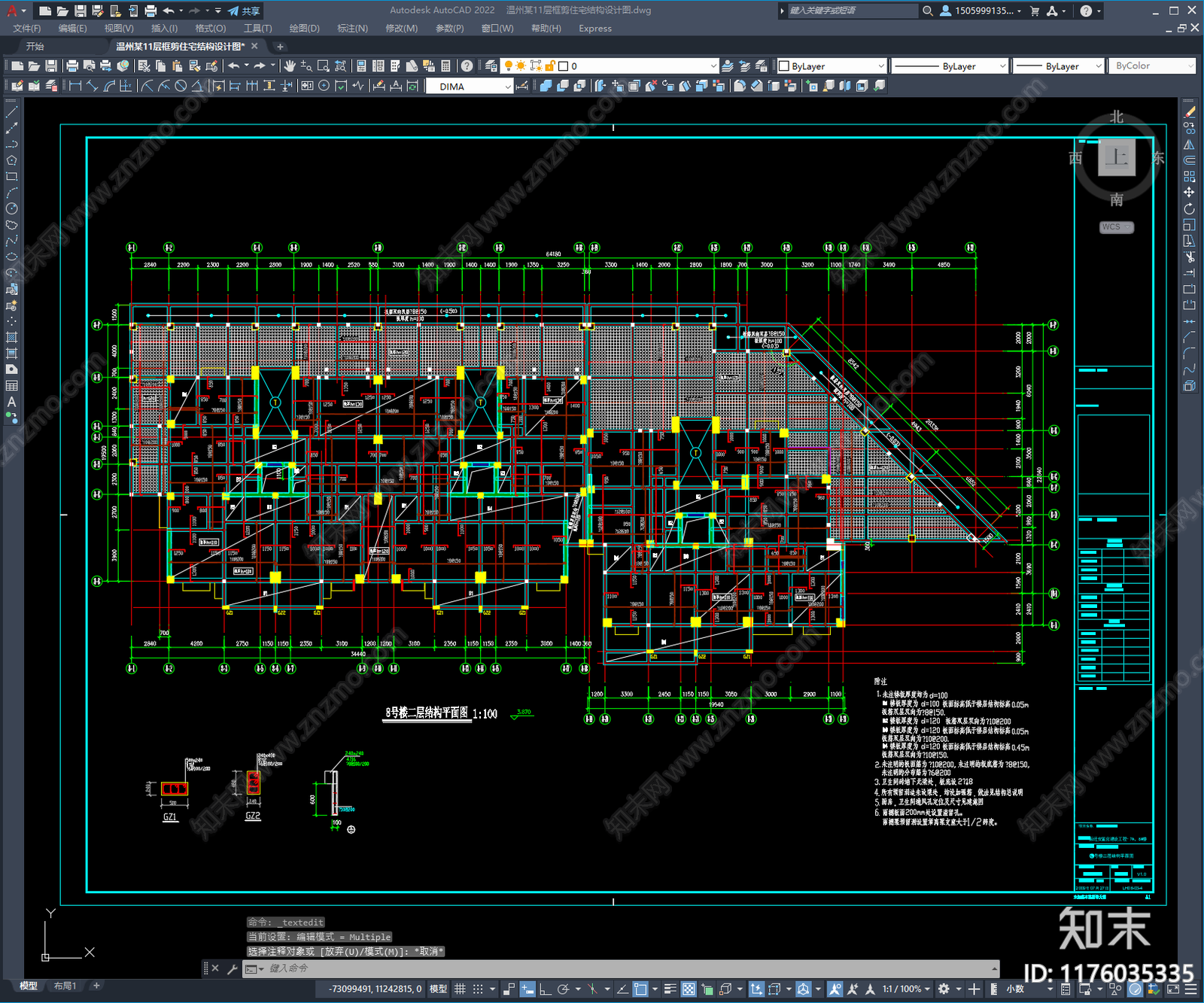The image size is (1204, 1003).
Task: Expand the ByLayer lineweight dropdown
Action: [1059, 66]
